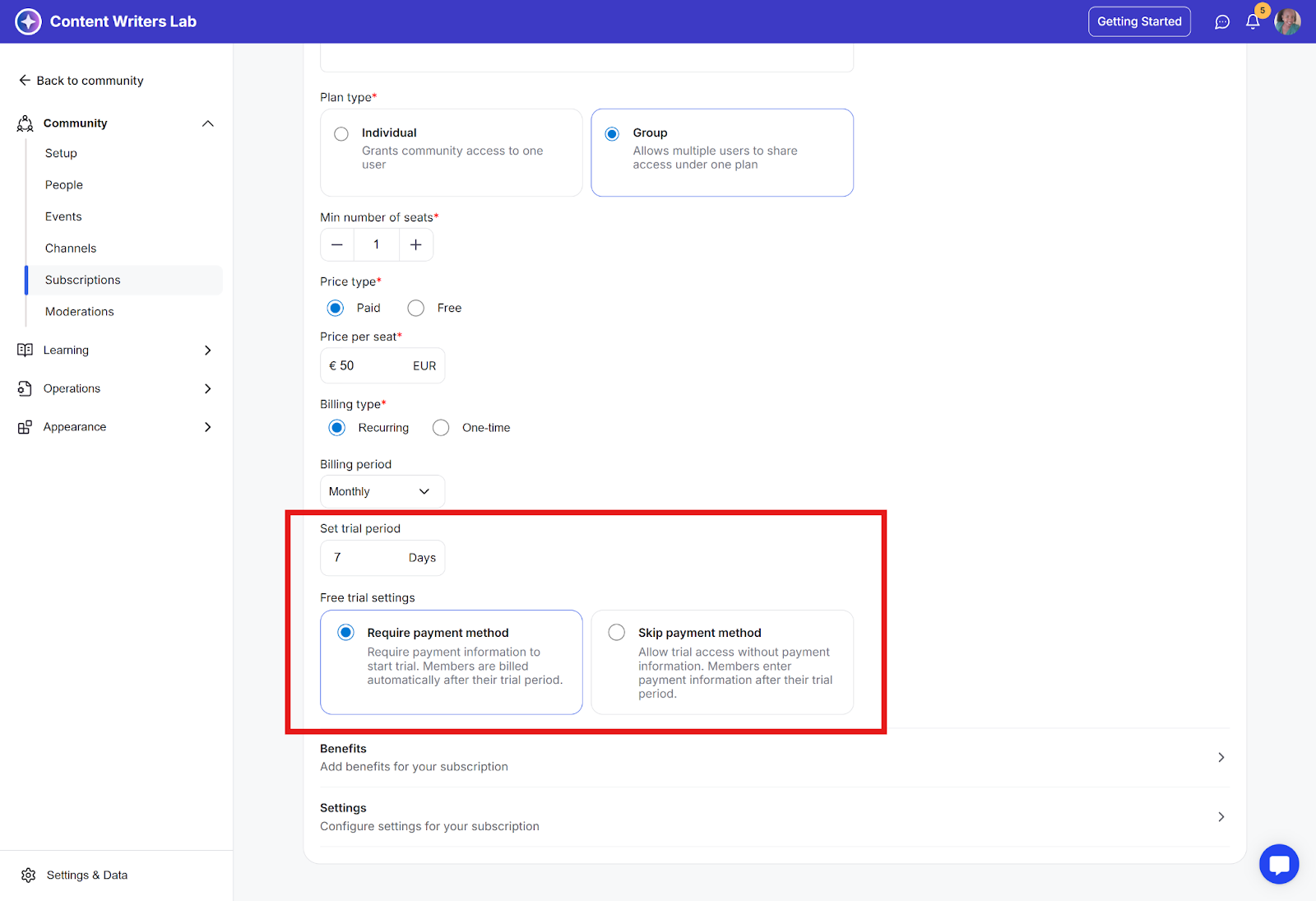The image size is (1316, 901).
Task: Open the messages chat bubble icon
Action: pos(1222,22)
